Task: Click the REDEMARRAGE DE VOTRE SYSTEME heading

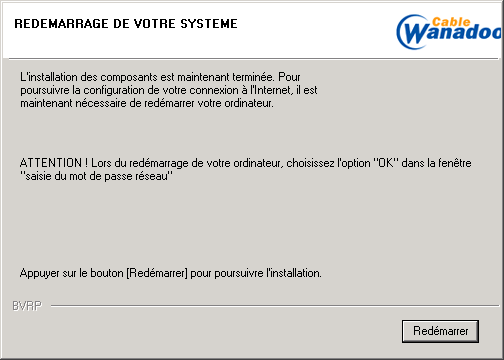Action: (126, 24)
